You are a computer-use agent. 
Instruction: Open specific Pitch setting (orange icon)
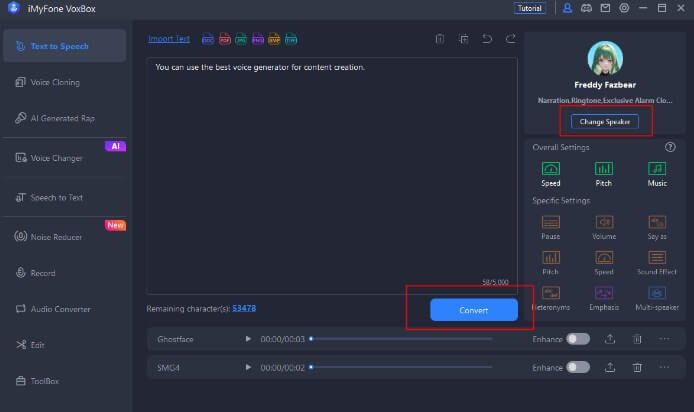click(x=551, y=263)
